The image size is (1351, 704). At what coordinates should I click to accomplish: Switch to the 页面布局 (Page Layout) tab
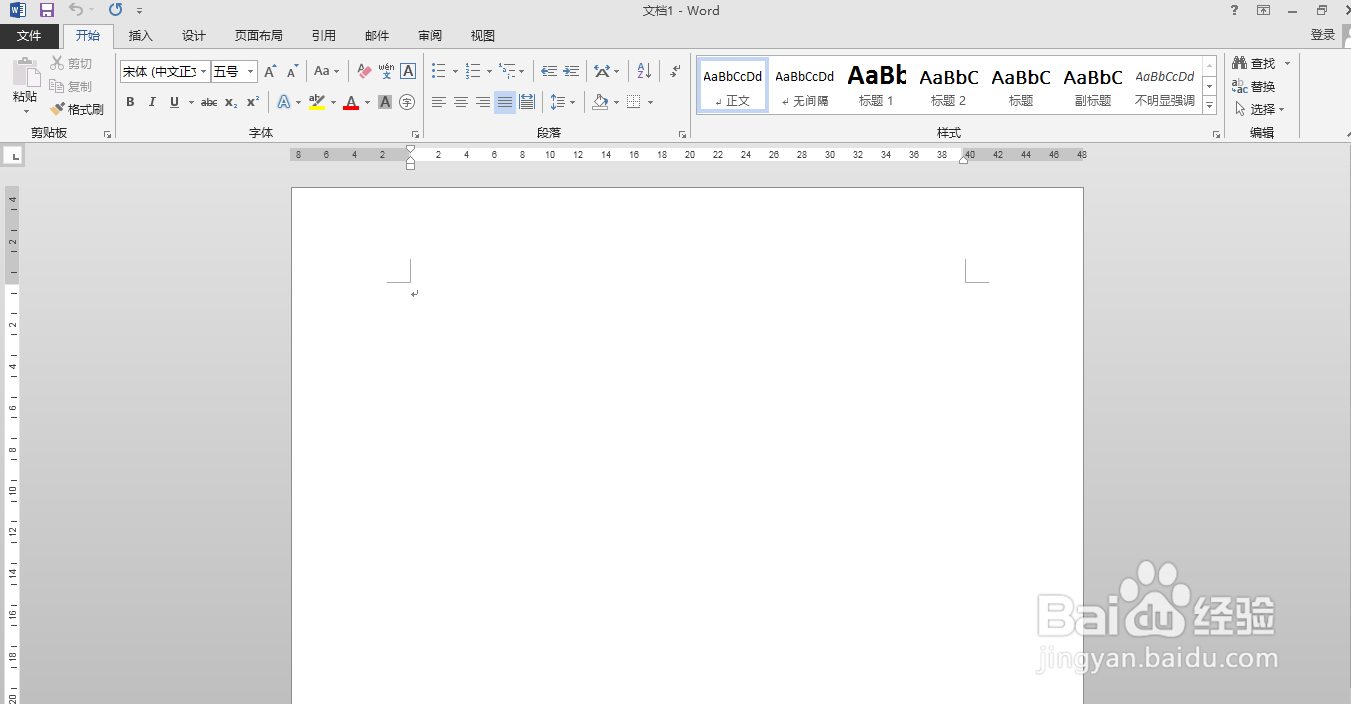pos(259,36)
